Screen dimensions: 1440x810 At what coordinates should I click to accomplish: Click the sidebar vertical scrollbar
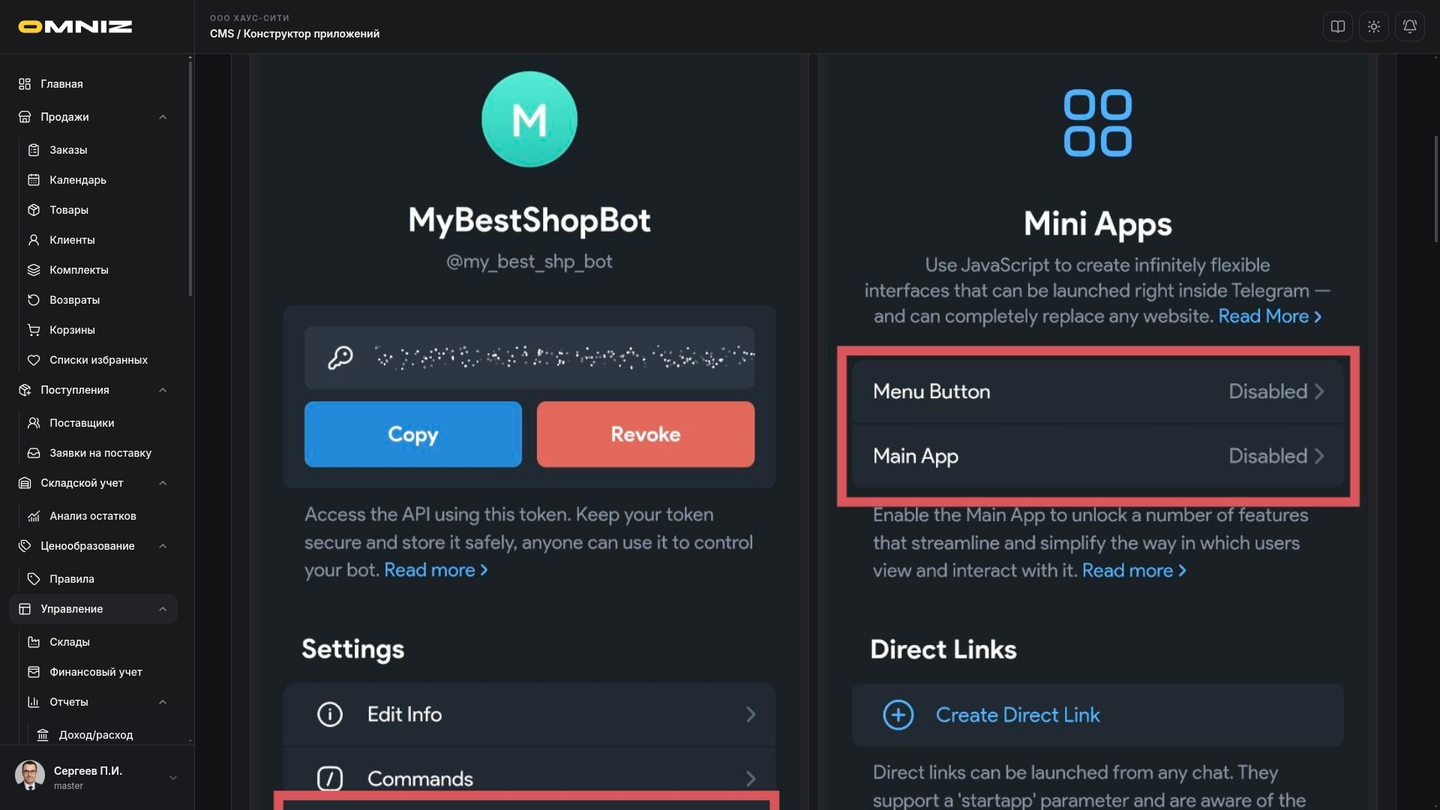(x=190, y=178)
